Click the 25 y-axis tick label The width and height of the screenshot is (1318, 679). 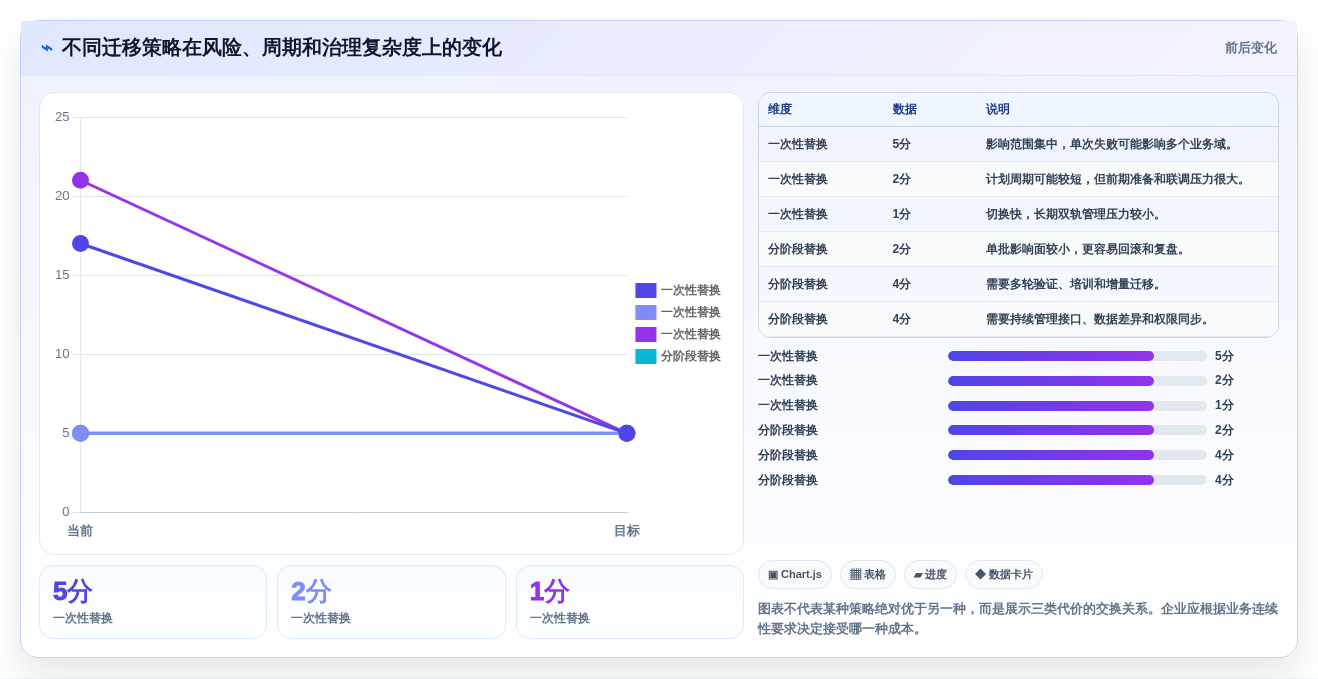point(62,117)
